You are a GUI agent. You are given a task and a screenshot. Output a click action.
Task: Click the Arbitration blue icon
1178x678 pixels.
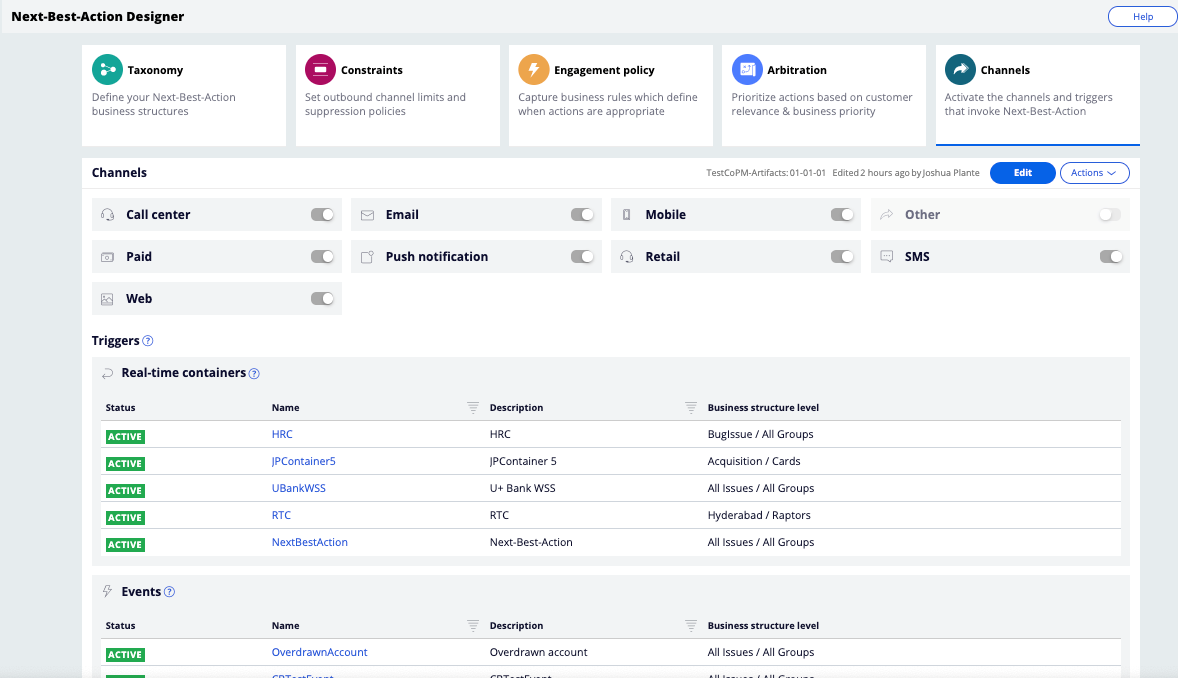tap(747, 70)
